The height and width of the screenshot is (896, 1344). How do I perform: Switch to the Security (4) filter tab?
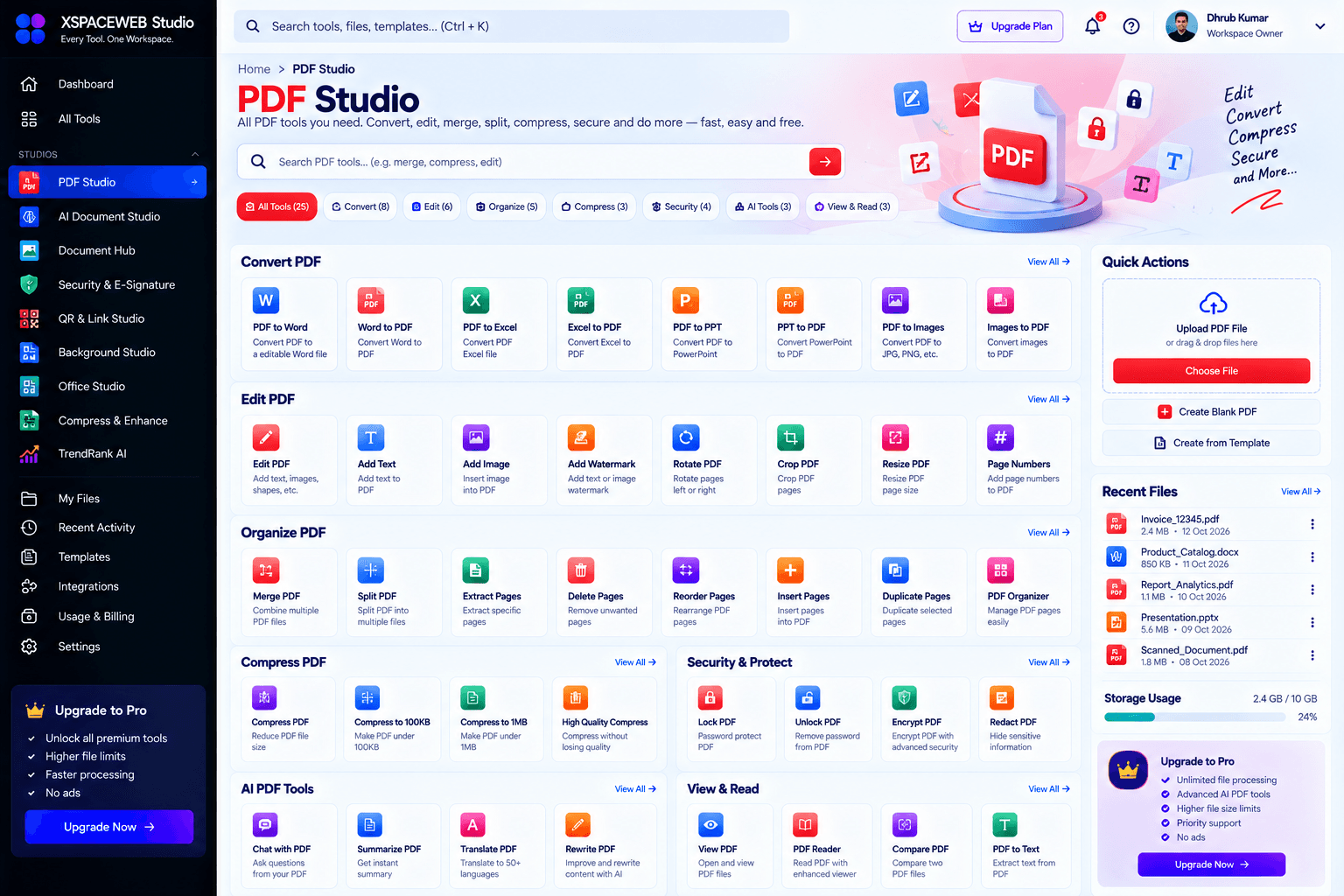coord(681,206)
